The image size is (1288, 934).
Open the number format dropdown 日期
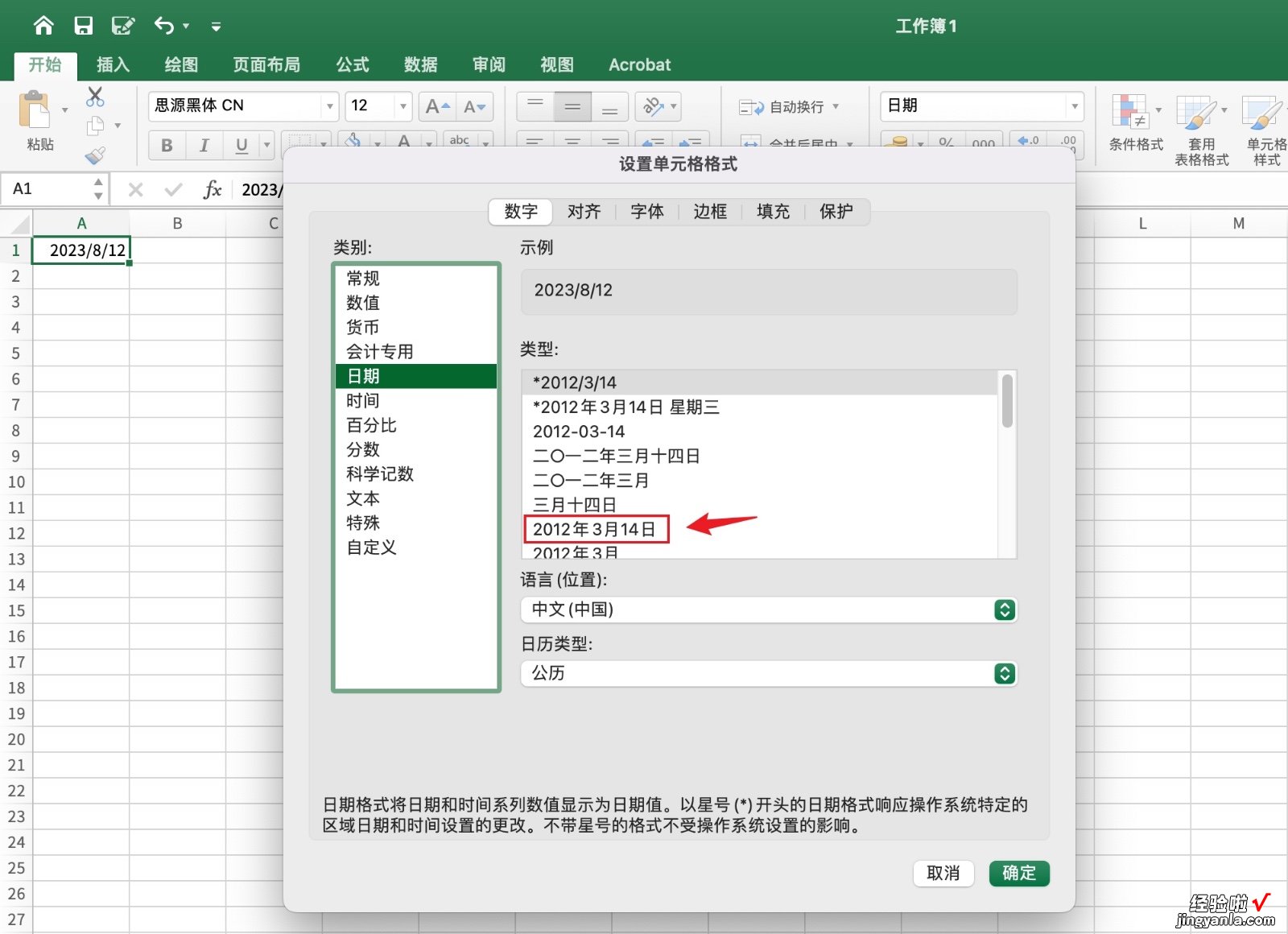pyautogui.click(x=1074, y=106)
